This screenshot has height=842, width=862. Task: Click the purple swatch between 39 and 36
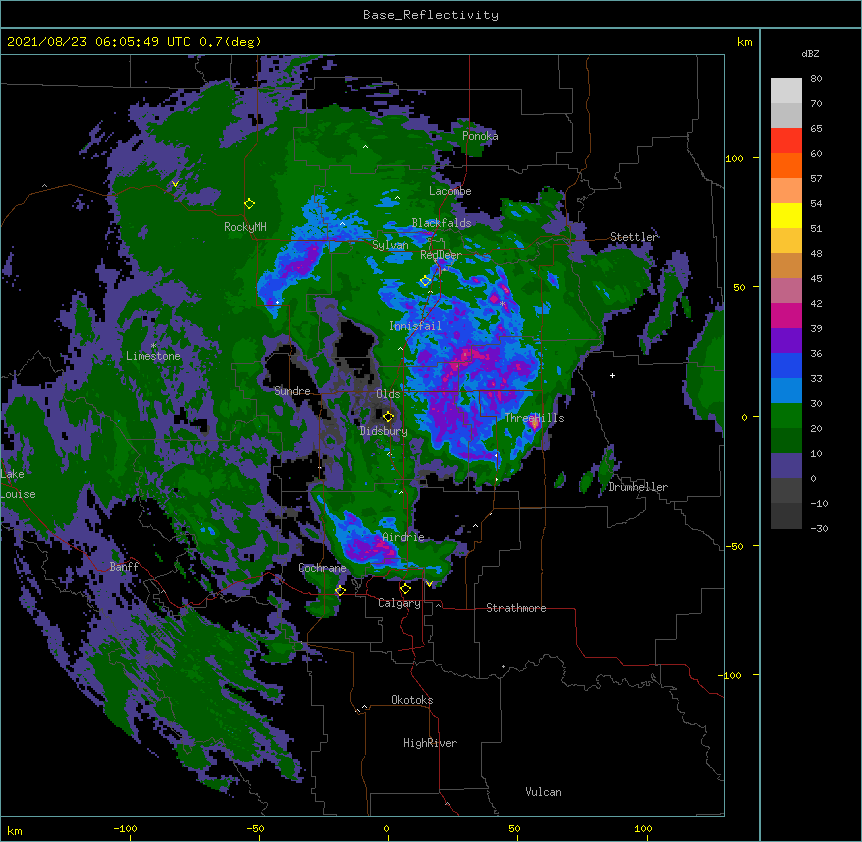click(x=786, y=341)
